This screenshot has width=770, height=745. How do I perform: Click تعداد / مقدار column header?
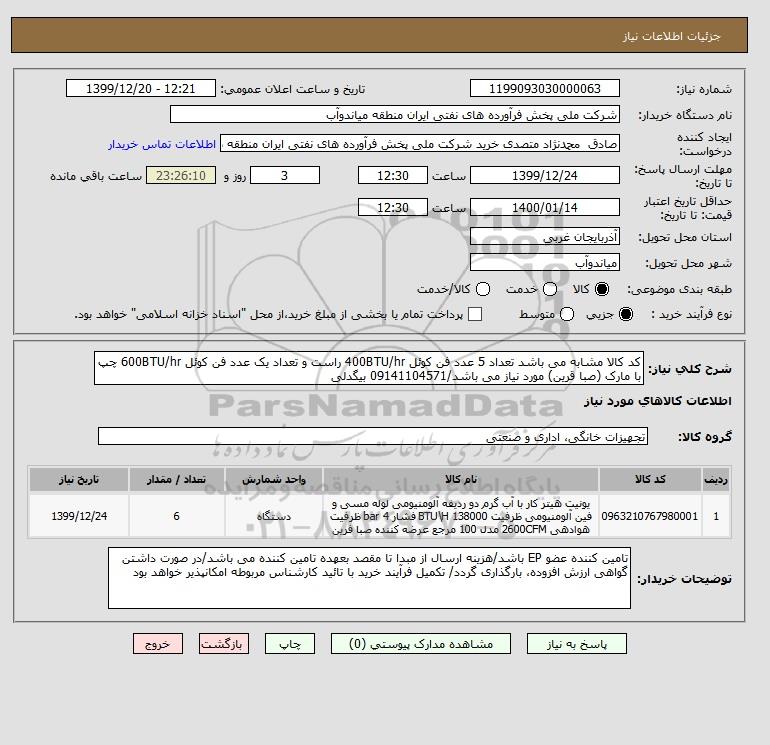(177, 479)
